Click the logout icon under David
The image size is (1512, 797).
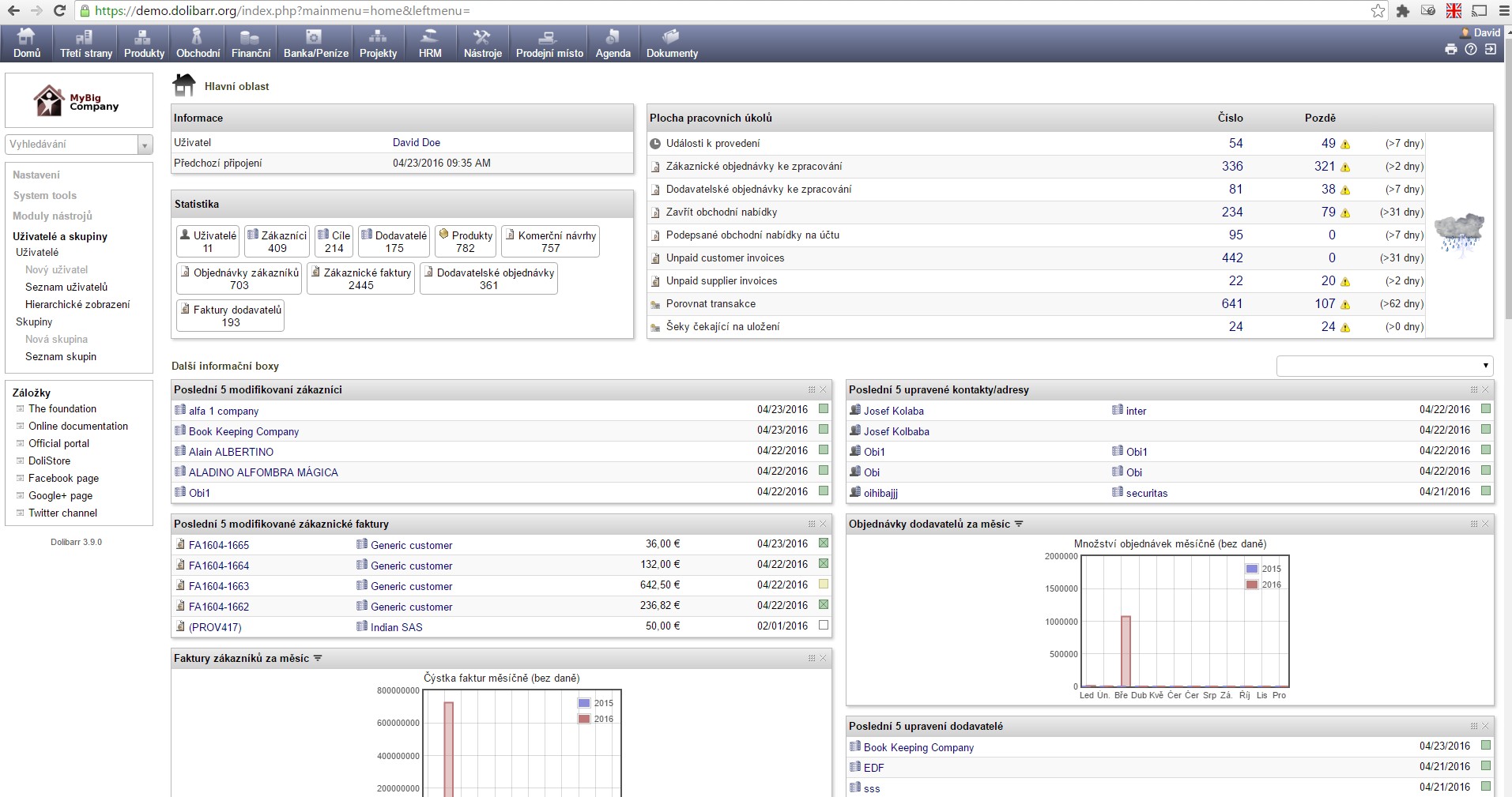tap(1490, 49)
